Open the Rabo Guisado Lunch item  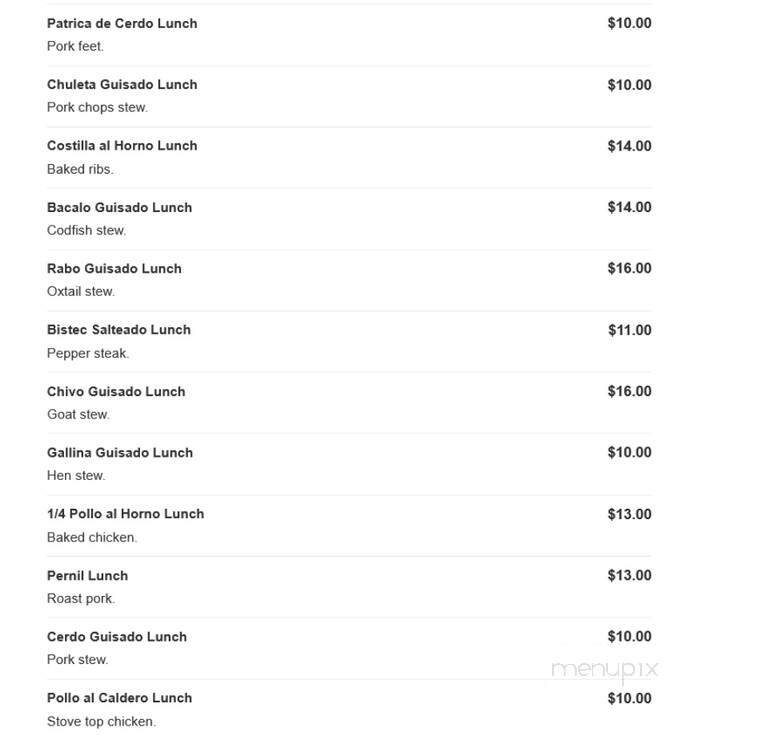(114, 268)
